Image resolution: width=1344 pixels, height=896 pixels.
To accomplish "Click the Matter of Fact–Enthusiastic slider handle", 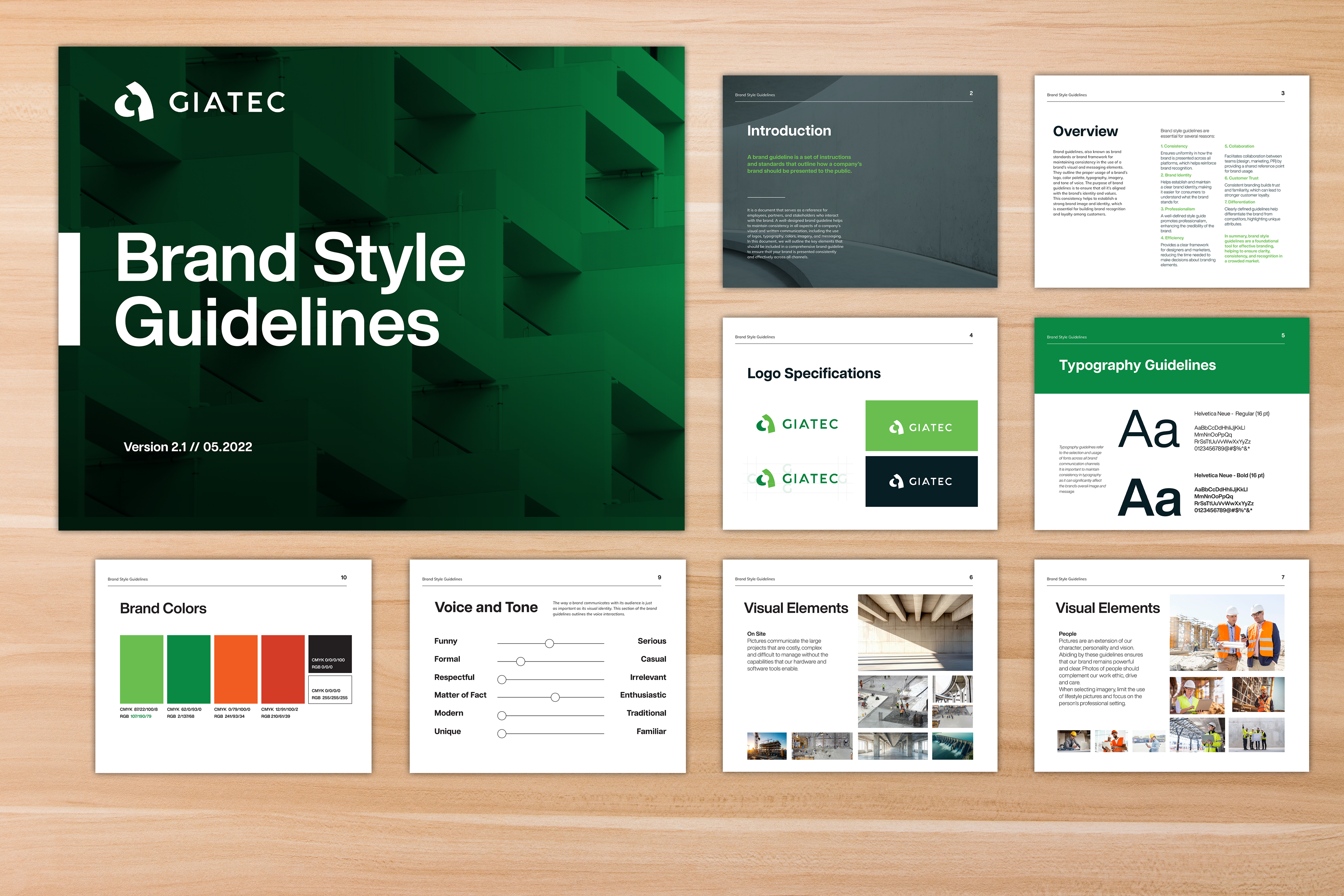I will (555, 697).
